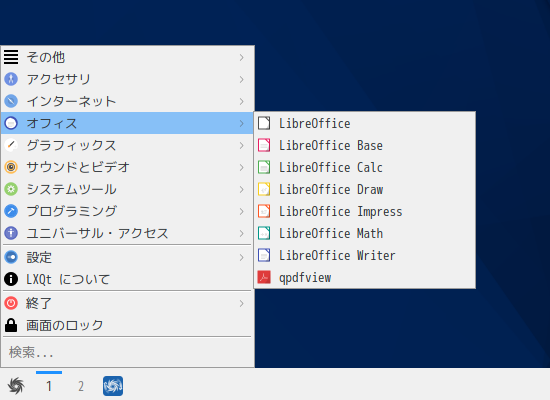Click the インターネット globe icon
This screenshot has width=550, height=400.
click(11, 101)
